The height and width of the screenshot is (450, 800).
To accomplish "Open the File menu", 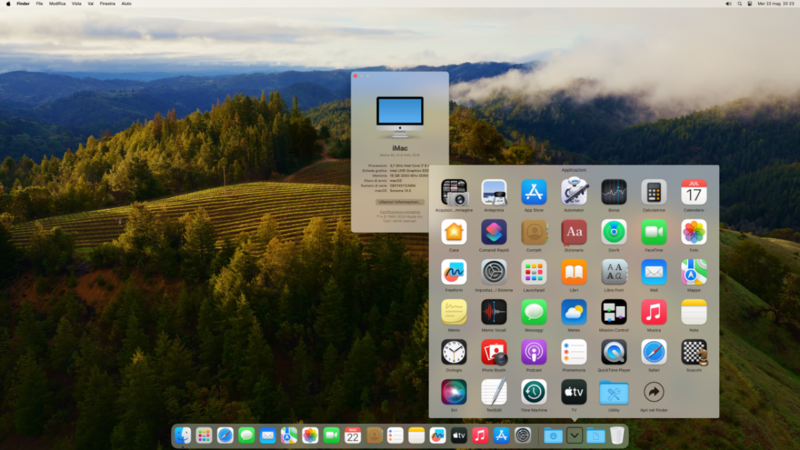I will [39, 4].
